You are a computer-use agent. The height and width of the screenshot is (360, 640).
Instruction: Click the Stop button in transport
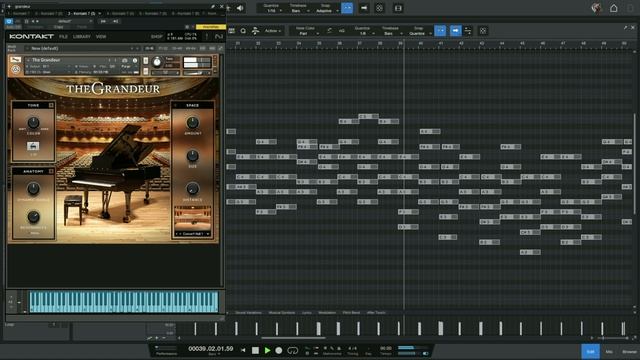(x=255, y=350)
